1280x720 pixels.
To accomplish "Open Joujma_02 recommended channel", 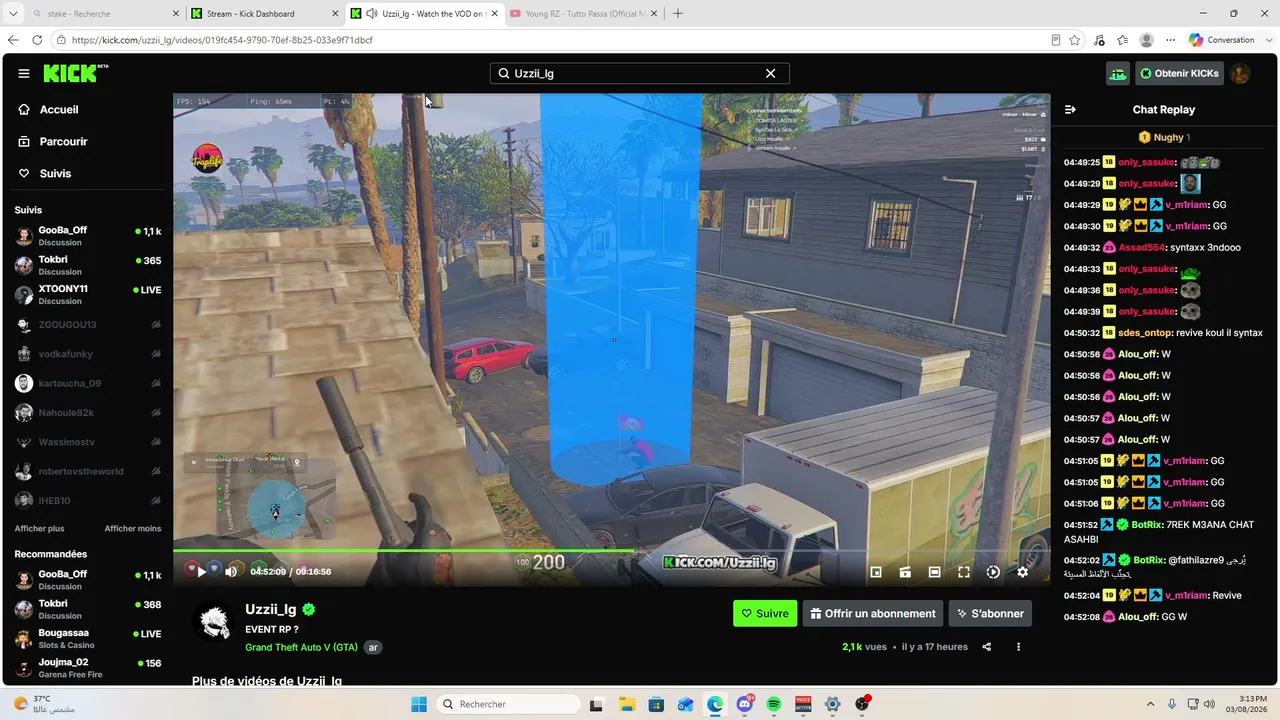I will (x=88, y=667).
